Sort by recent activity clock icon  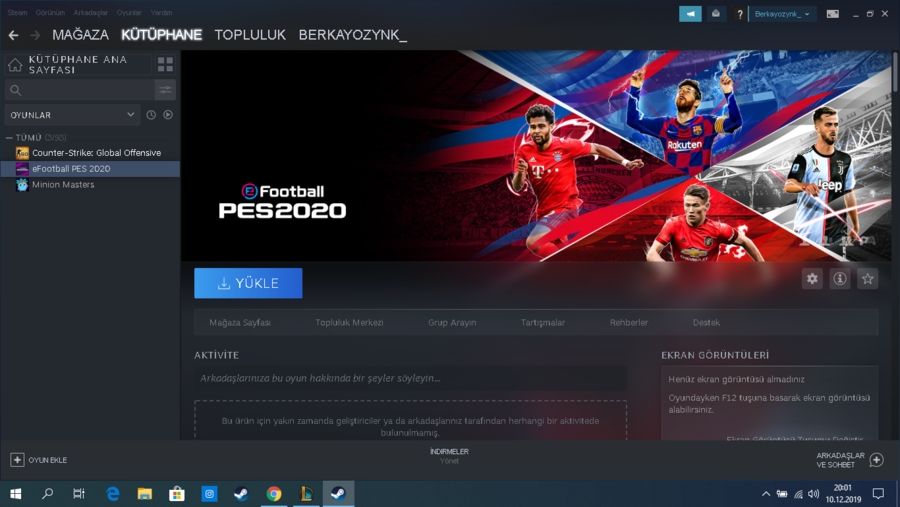point(151,115)
